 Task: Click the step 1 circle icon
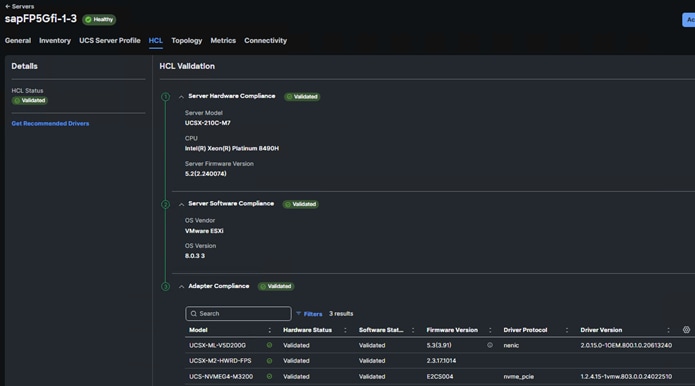click(165, 97)
